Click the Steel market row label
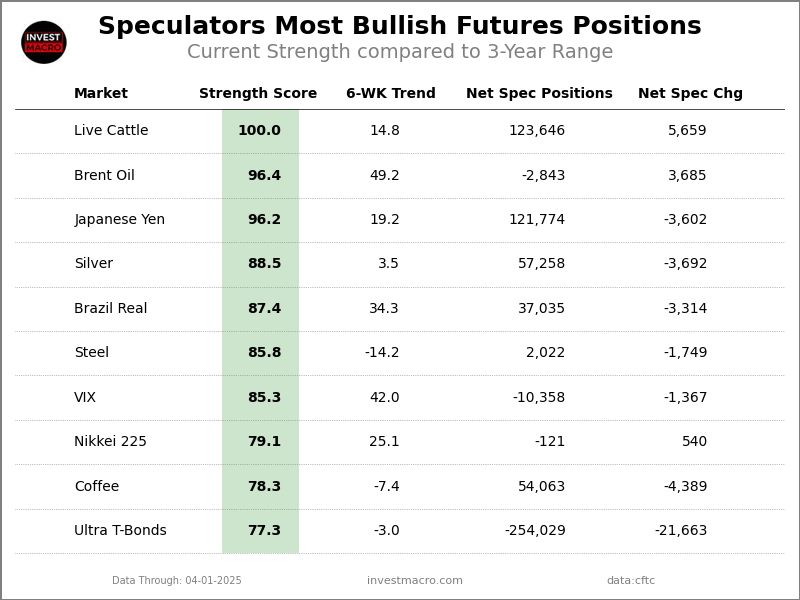 coord(91,353)
